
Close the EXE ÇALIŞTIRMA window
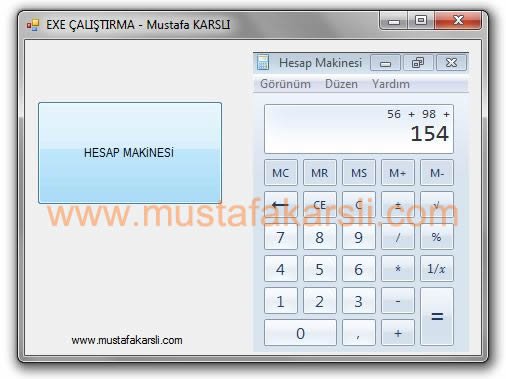[458, 21]
